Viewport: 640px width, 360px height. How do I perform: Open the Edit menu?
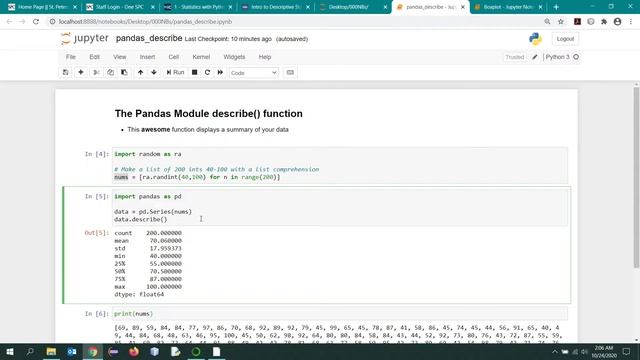click(94, 57)
